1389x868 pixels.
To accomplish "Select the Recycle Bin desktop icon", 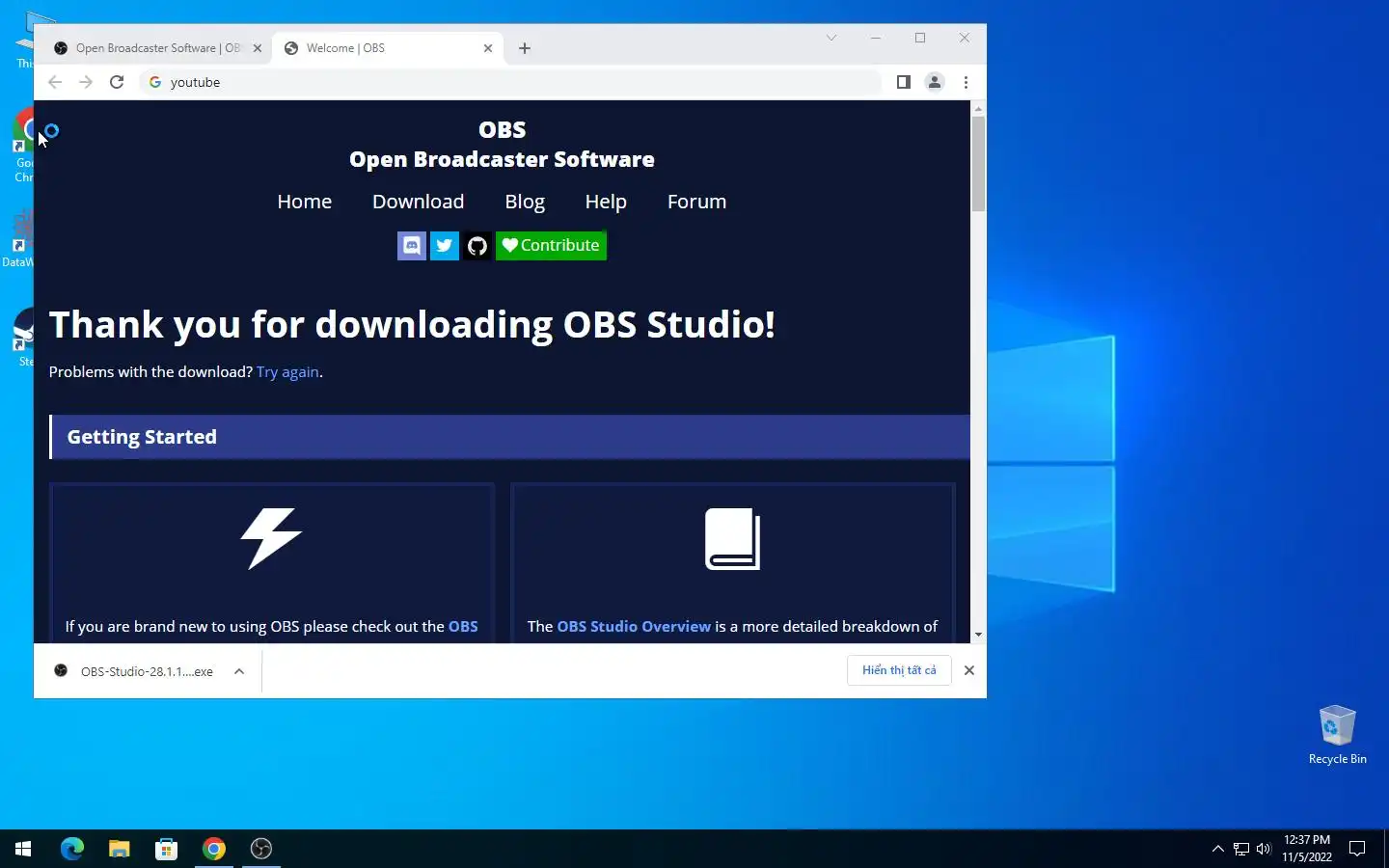I will 1337,734.
